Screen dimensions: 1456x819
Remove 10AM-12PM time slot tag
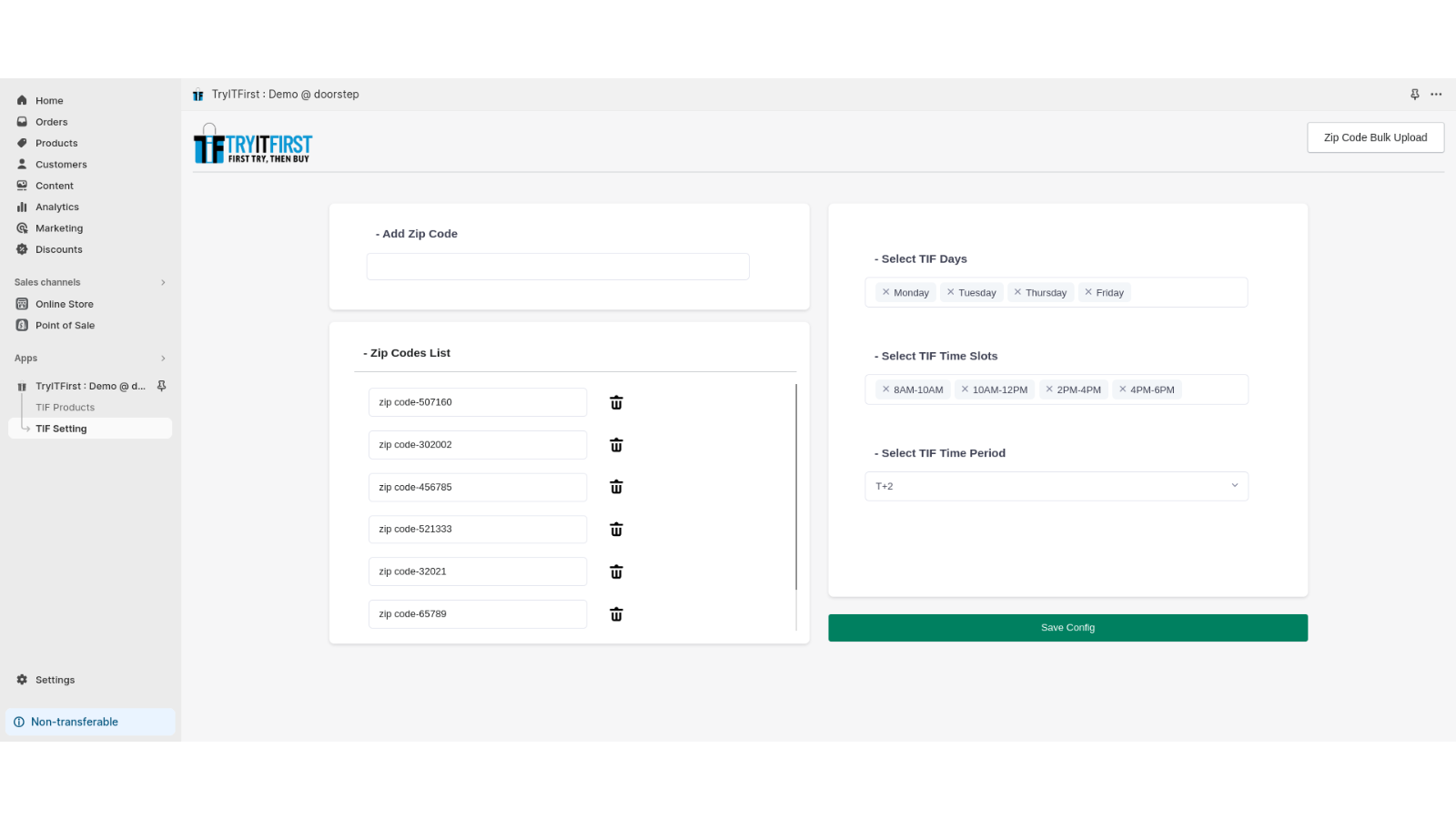[x=965, y=389]
